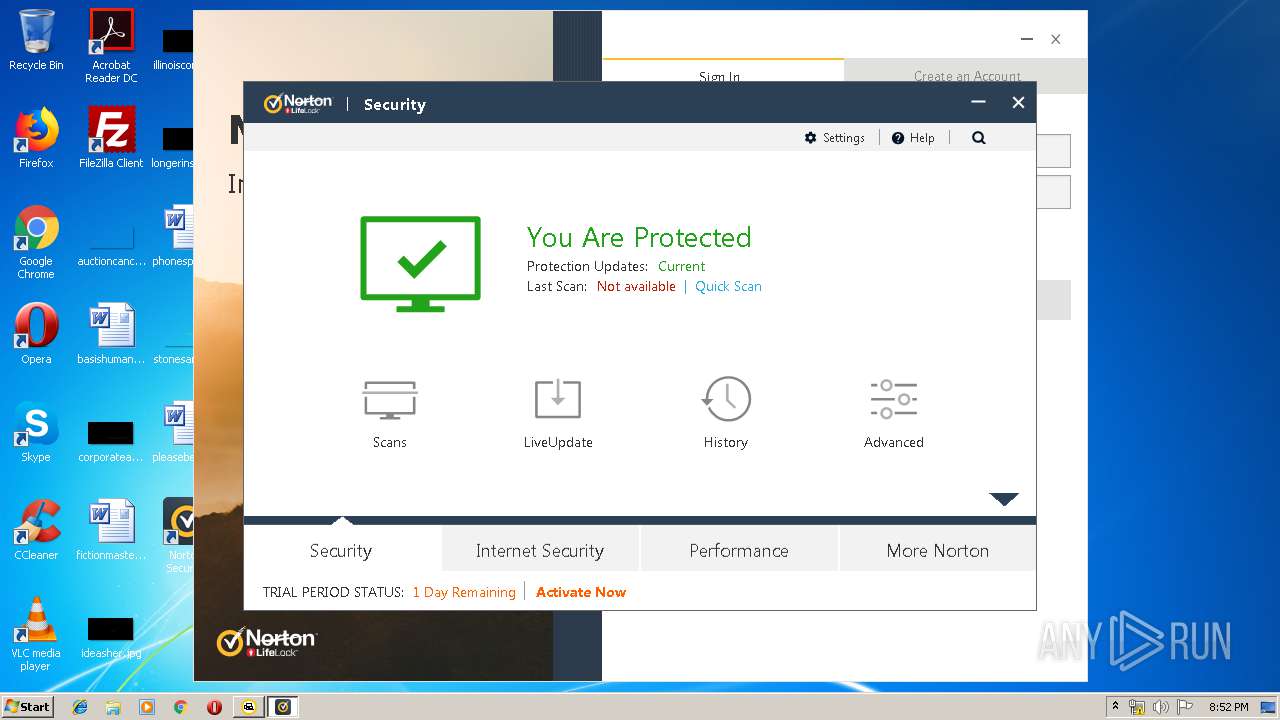
Task: Open the Google Chrome desktop icon
Action: (x=36, y=243)
